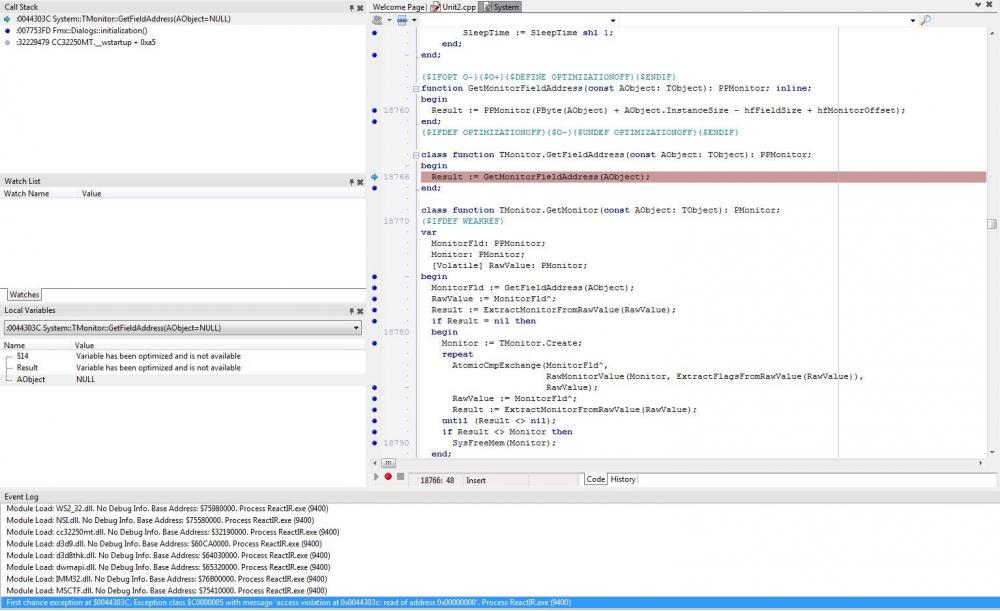
Task: Click the Insert mode indicator in status bar
Action: (476, 480)
